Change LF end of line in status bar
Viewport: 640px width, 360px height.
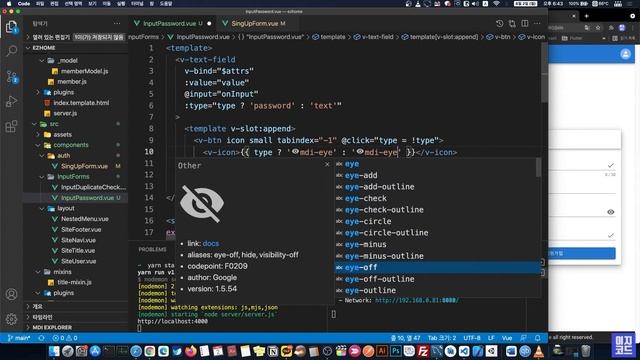[x=491, y=338]
